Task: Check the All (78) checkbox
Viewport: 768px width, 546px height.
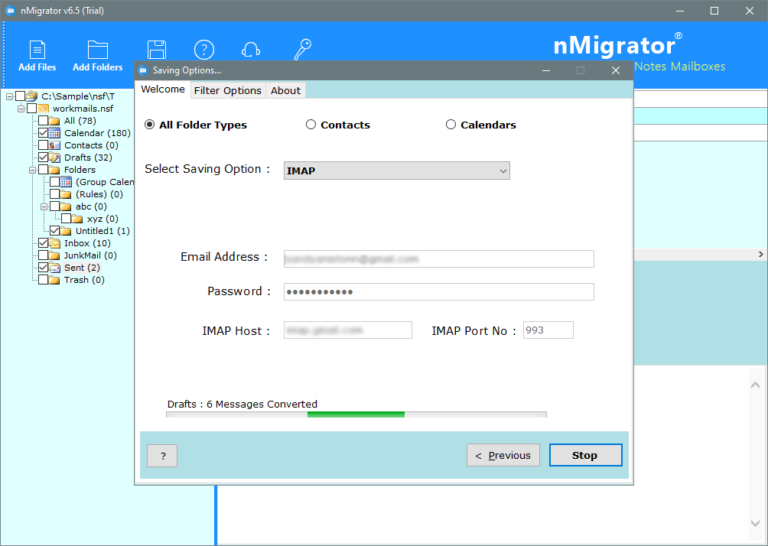Action: [43, 120]
